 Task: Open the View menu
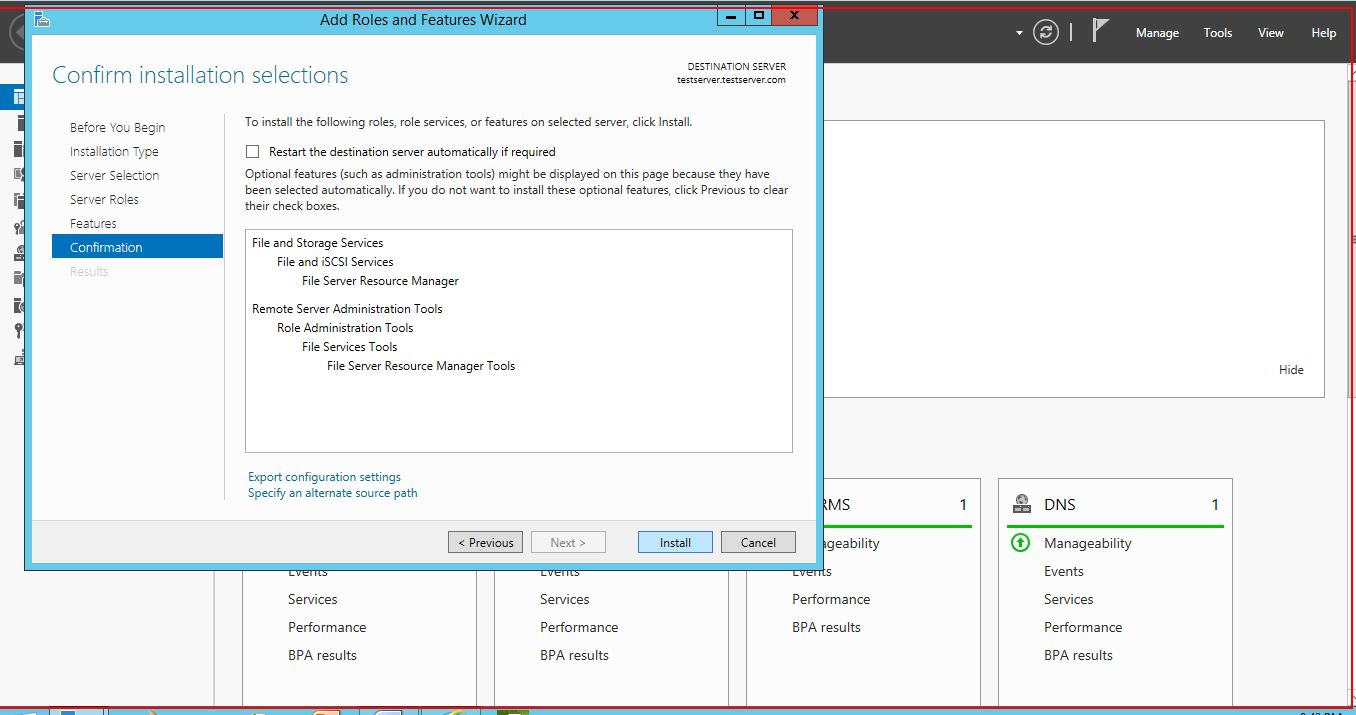click(1270, 33)
